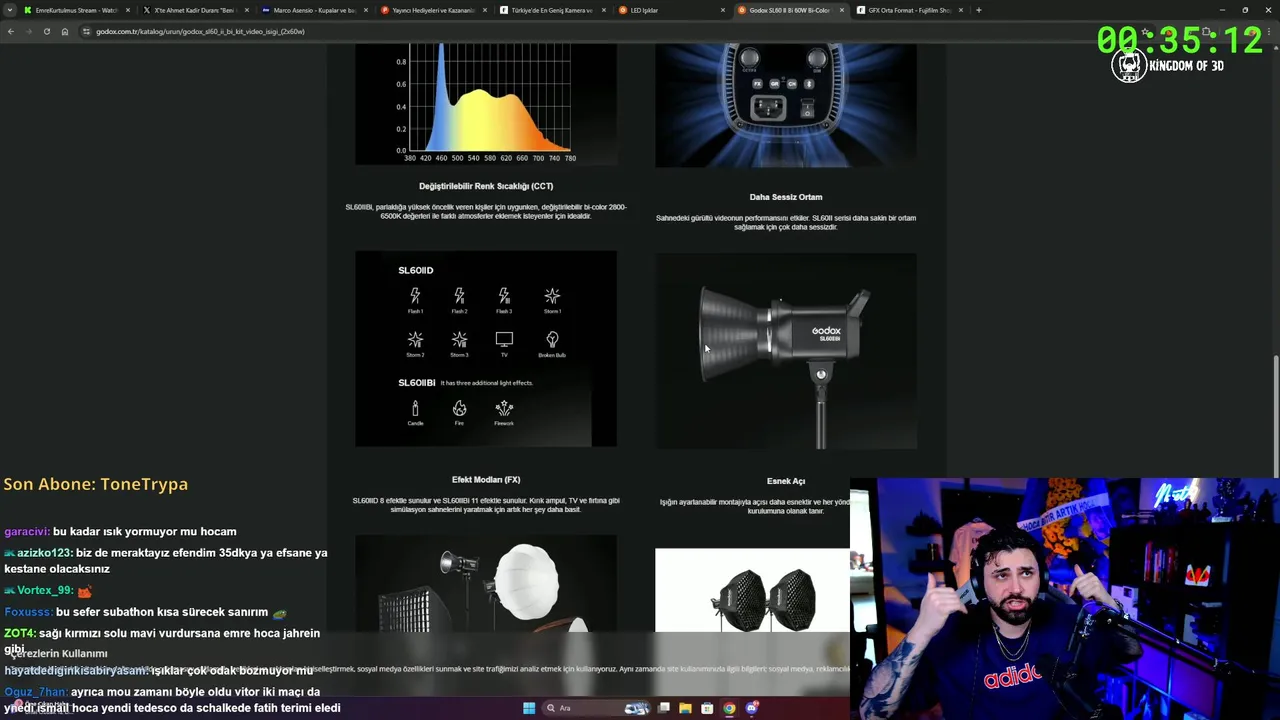Click the color spectrum CCT chart image
1280x720 pixels.
[x=486, y=105]
